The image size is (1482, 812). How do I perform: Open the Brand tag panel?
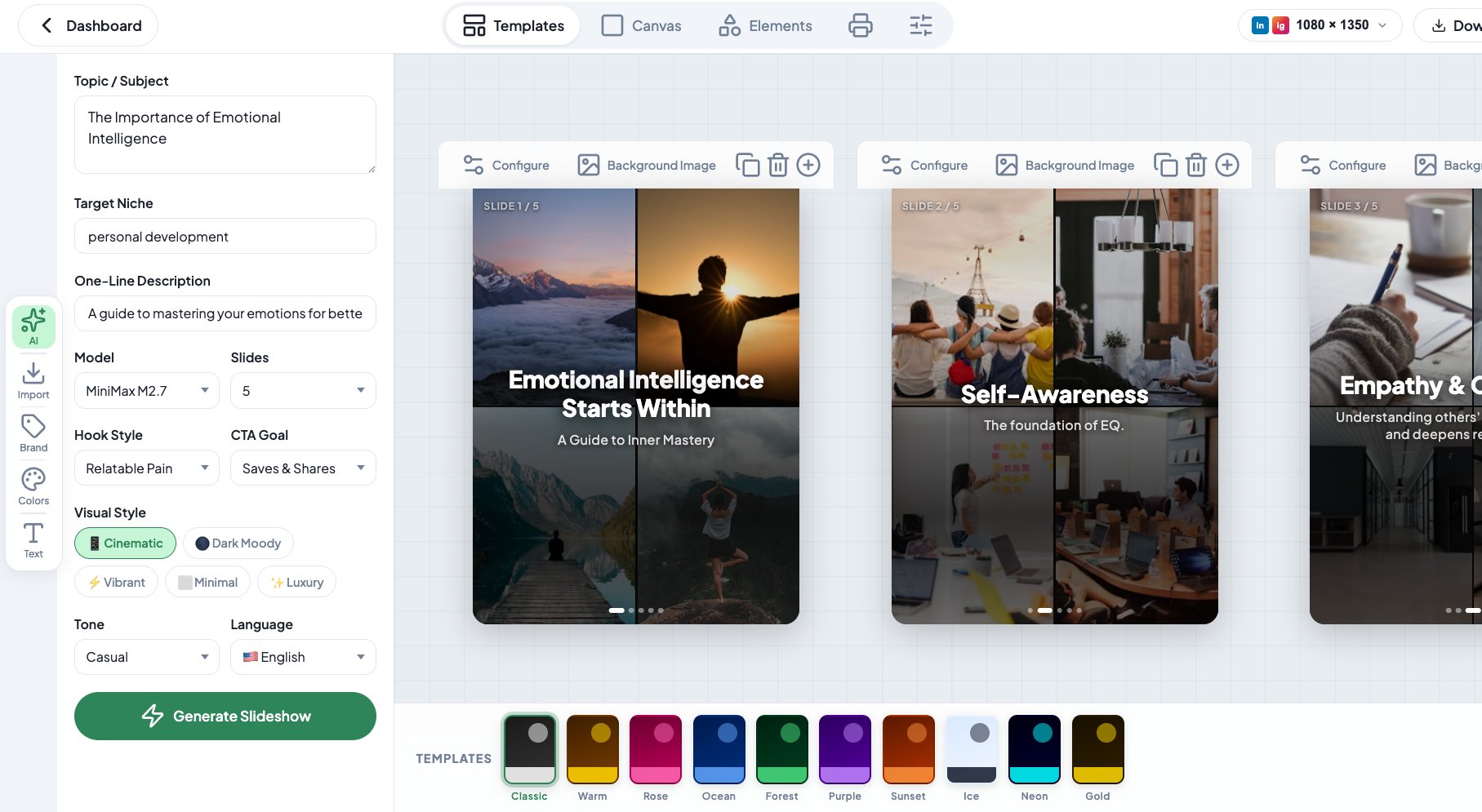pyautogui.click(x=33, y=434)
